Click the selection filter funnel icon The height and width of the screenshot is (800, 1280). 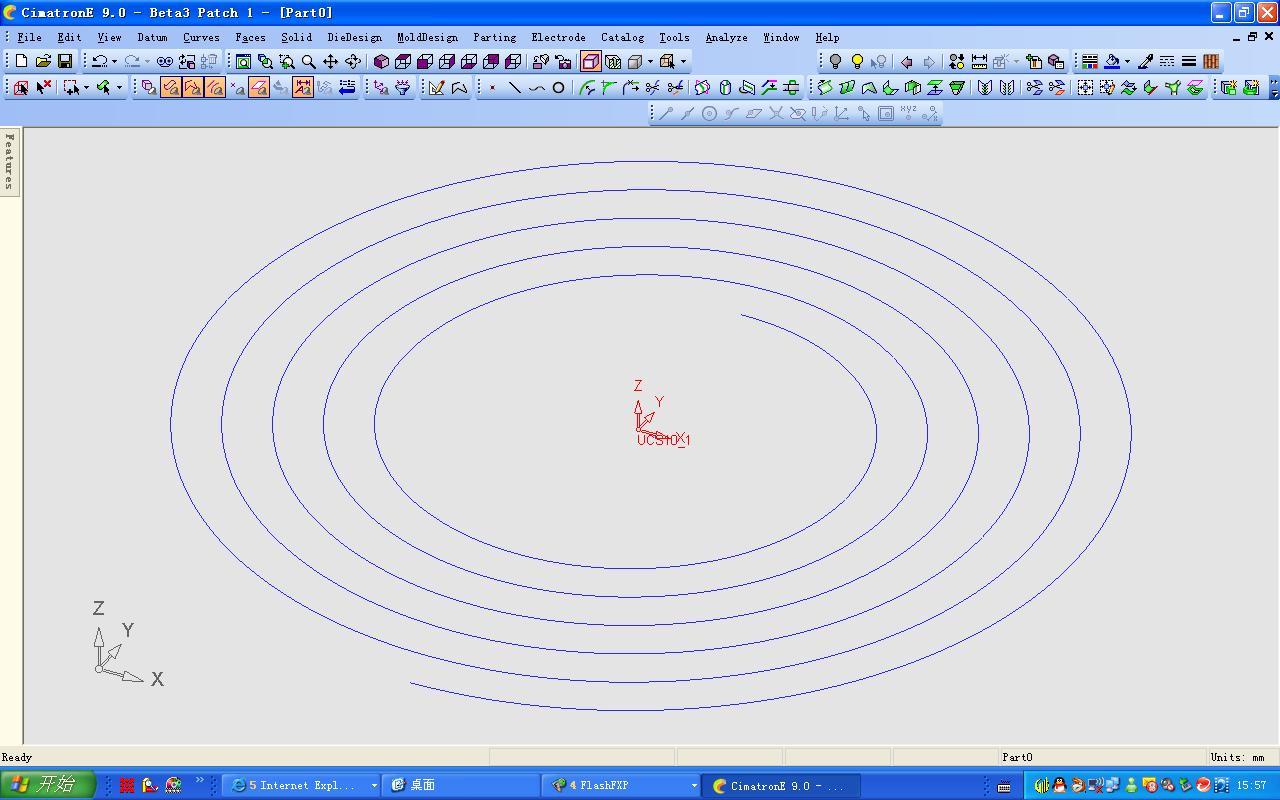pos(403,88)
